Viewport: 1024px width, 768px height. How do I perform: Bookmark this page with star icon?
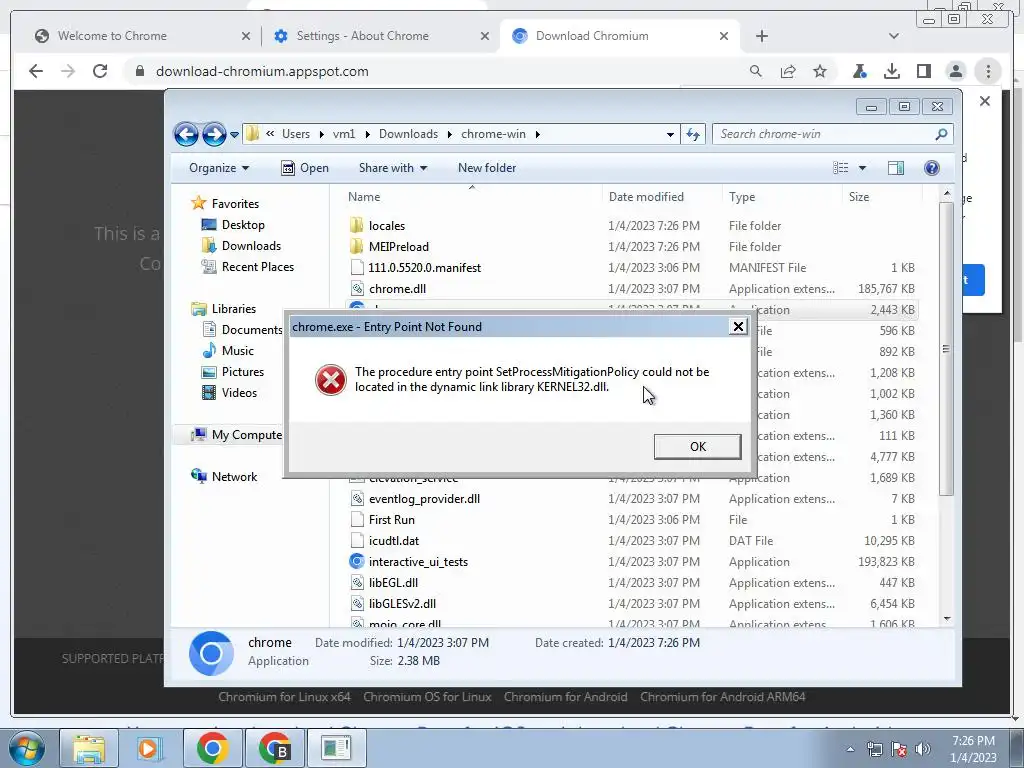click(x=820, y=71)
